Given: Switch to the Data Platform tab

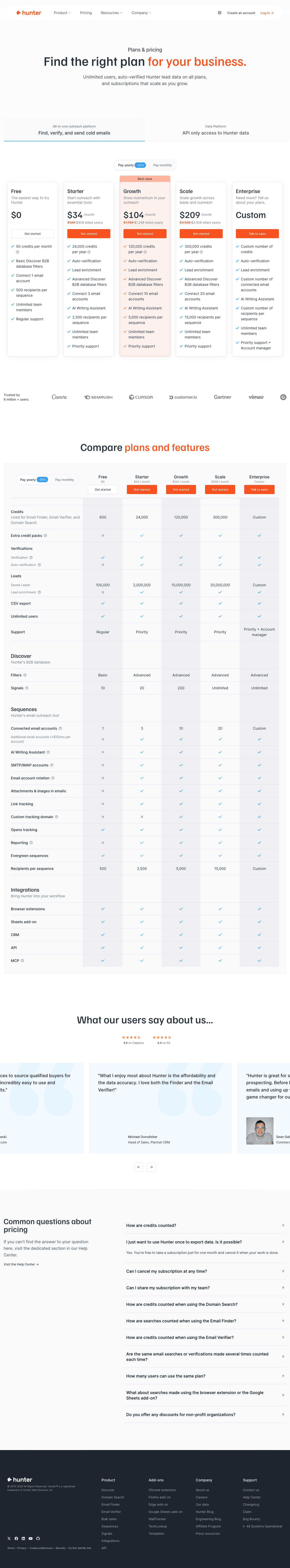Looking at the screenshot, I should [216, 130].
